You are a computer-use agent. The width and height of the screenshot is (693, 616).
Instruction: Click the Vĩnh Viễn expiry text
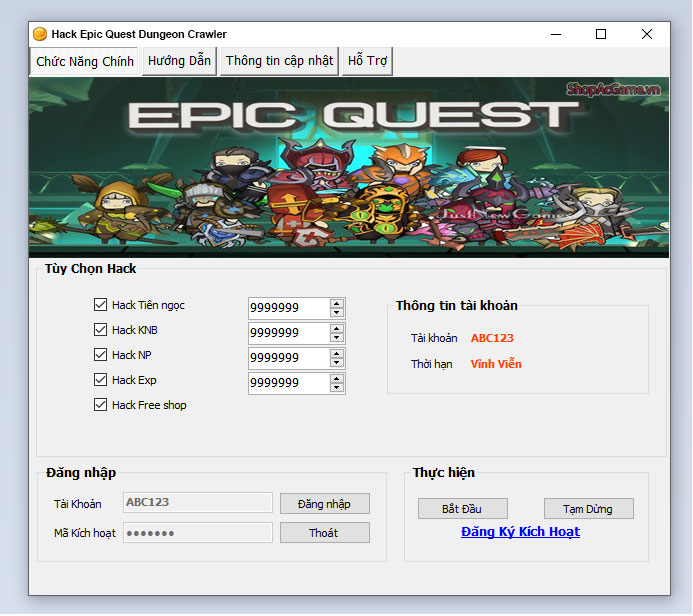496,364
